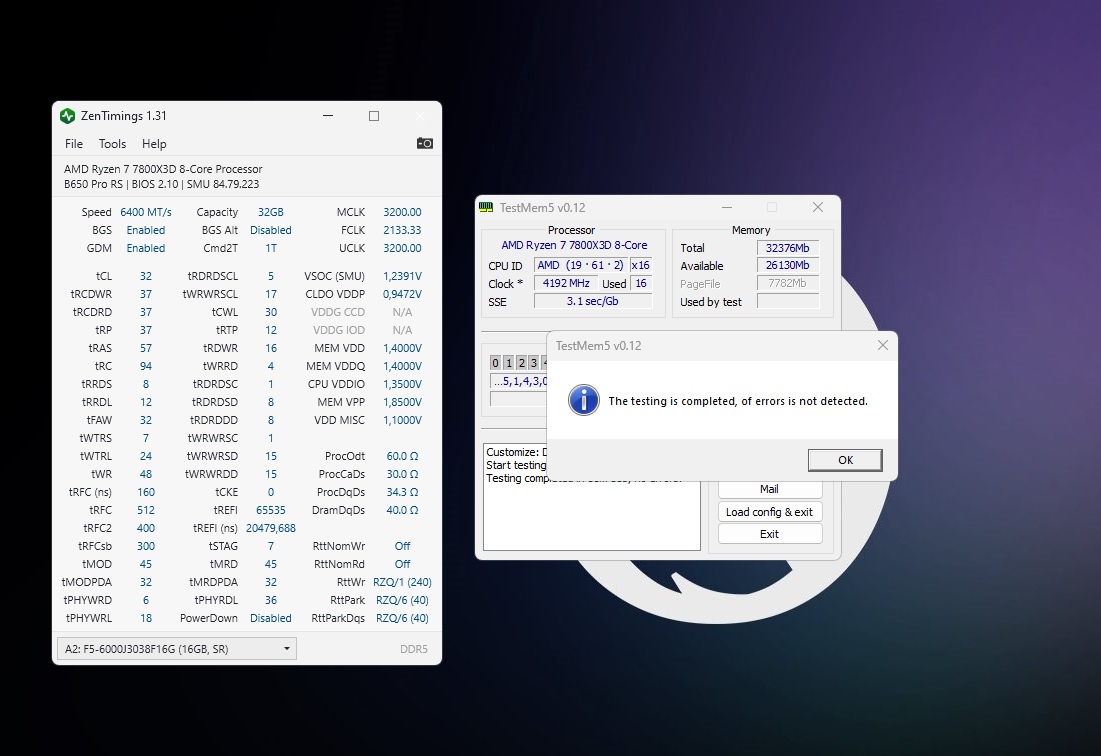Click the tRAS value 57
Viewport: 1101px width, 756px height.
146,348
